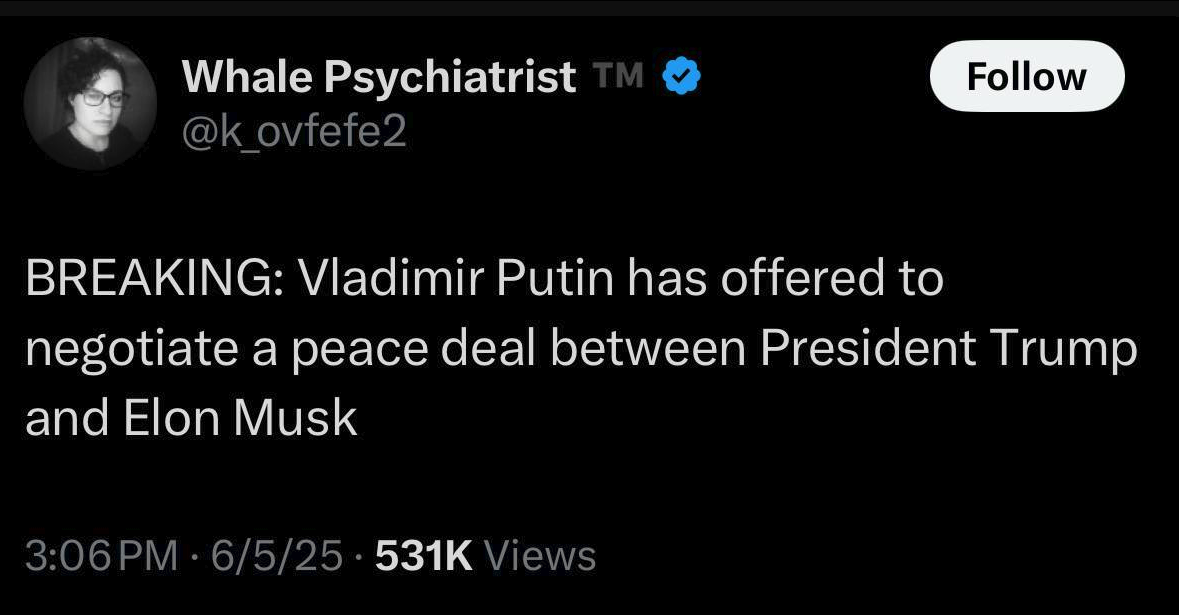Click the word has in the post
This screenshot has height=615, width=1179.
pyautogui.click(x=668, y=279)
